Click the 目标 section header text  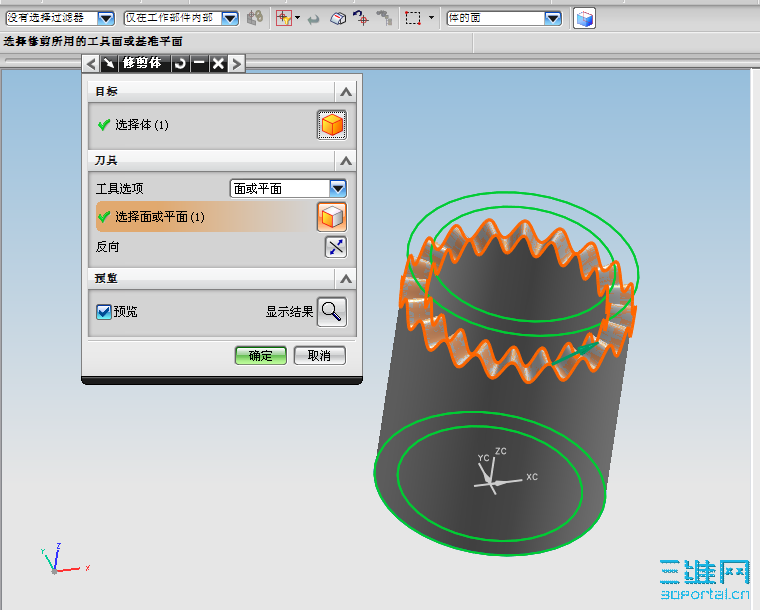106,91
